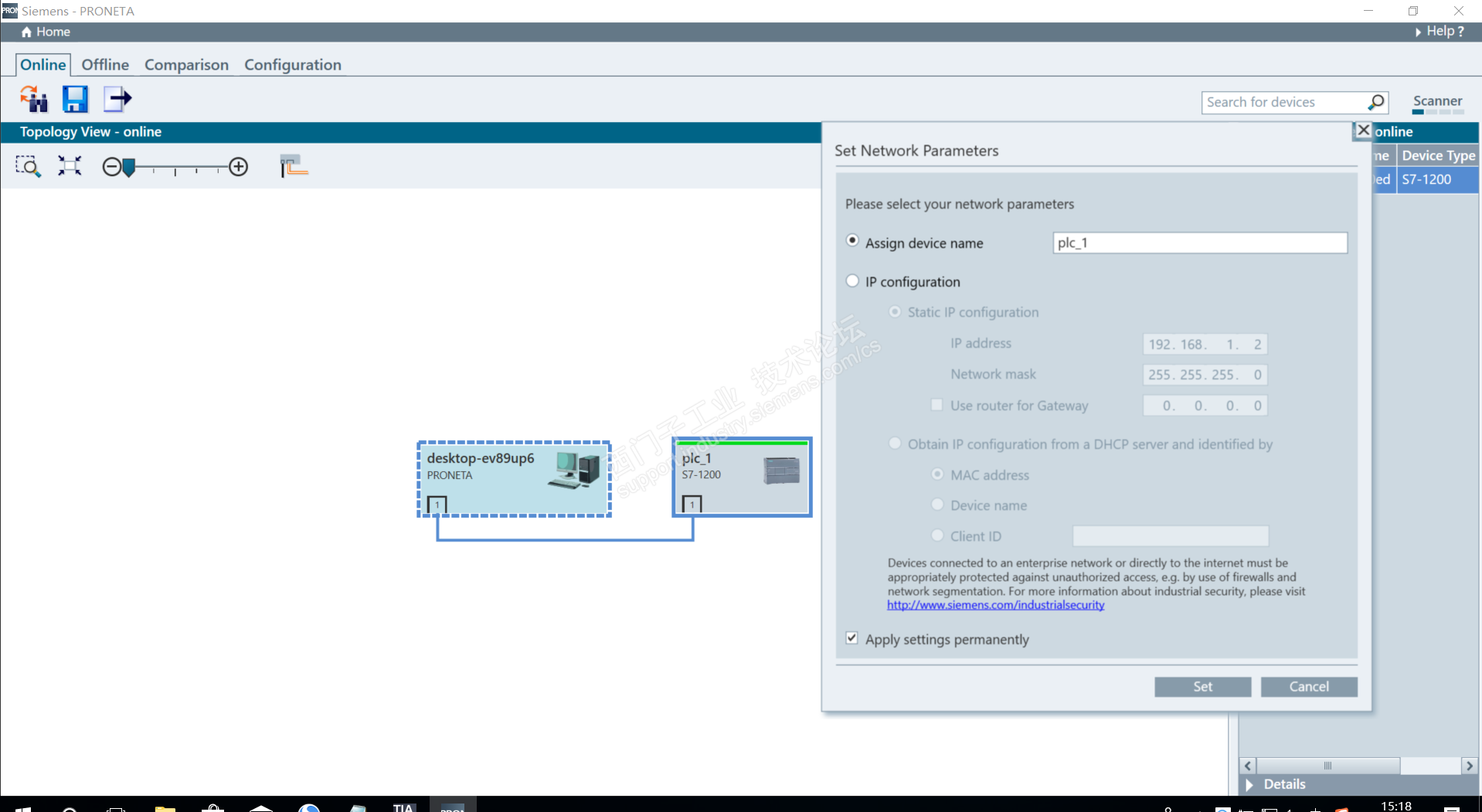Close the Set Network Parameters dialog

[x=1363, y=131]
